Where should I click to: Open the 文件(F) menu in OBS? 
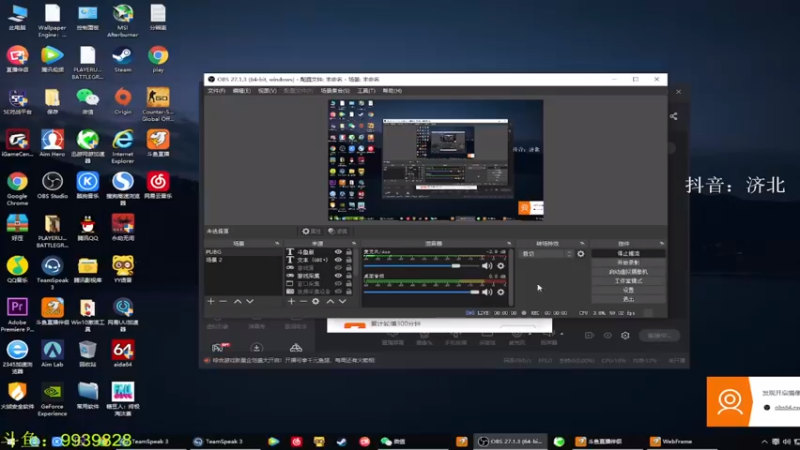pyautogui.click(x=216, y=91)
